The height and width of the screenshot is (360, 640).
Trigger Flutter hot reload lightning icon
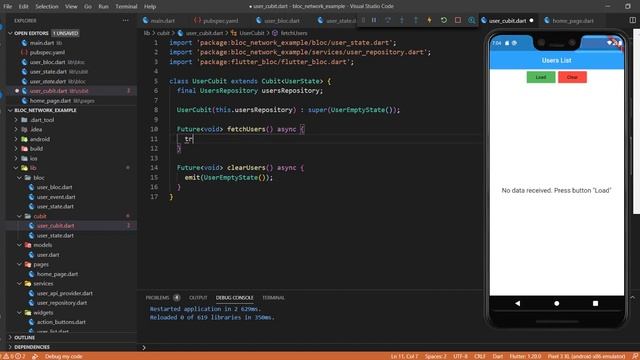click(429, 20)
